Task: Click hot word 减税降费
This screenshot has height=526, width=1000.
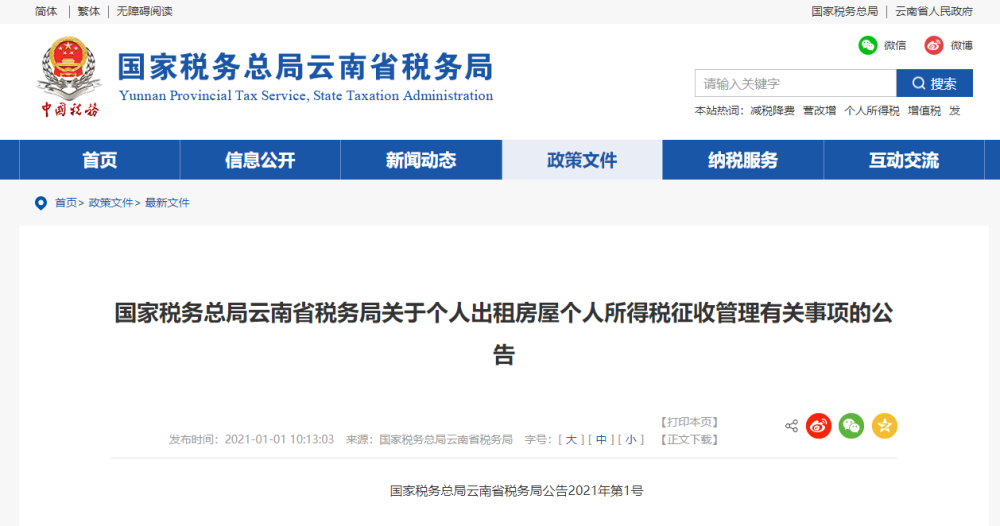Action: coord(772,111)
